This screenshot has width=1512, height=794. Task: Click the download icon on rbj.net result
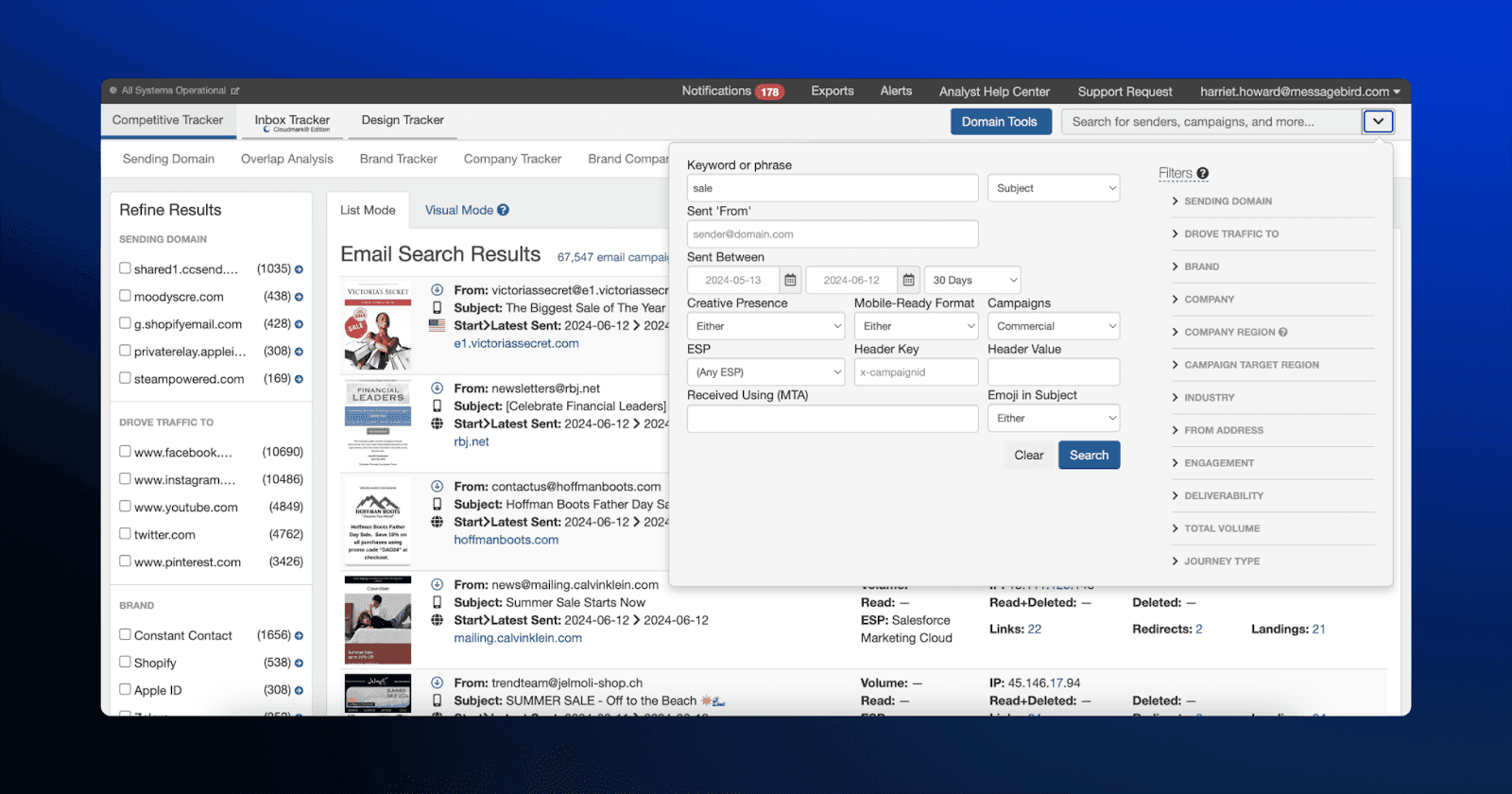point(437,388)
